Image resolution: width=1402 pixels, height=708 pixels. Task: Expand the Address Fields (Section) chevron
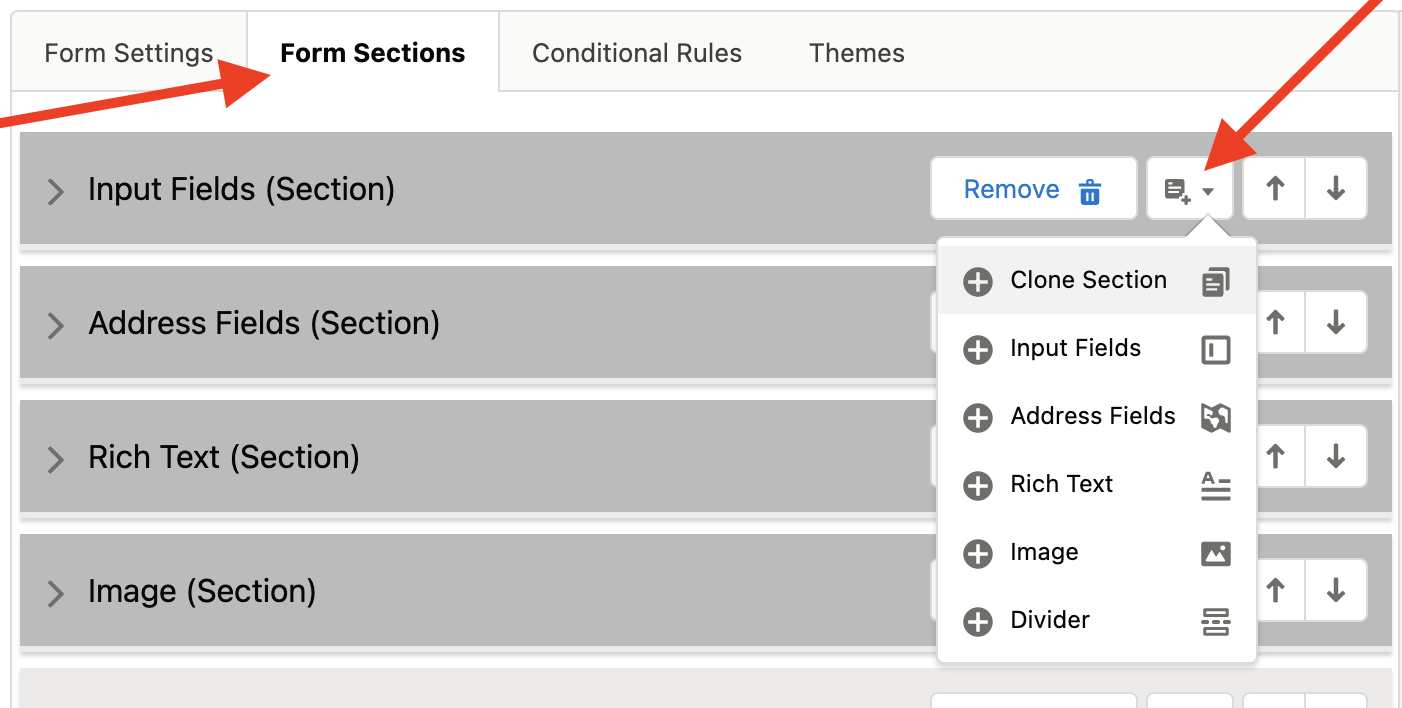(56, 325)
